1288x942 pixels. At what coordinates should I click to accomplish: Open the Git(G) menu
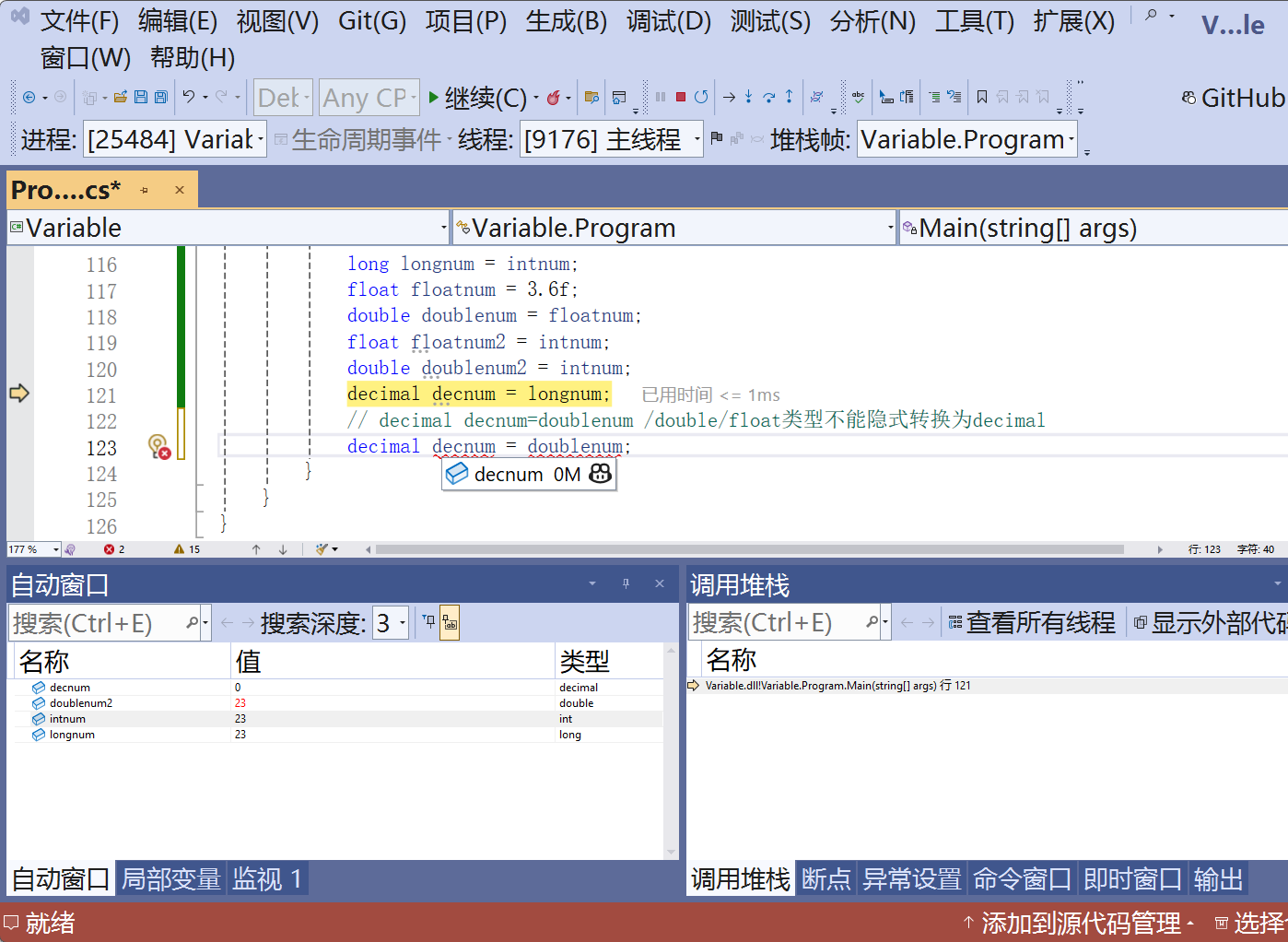372,20
